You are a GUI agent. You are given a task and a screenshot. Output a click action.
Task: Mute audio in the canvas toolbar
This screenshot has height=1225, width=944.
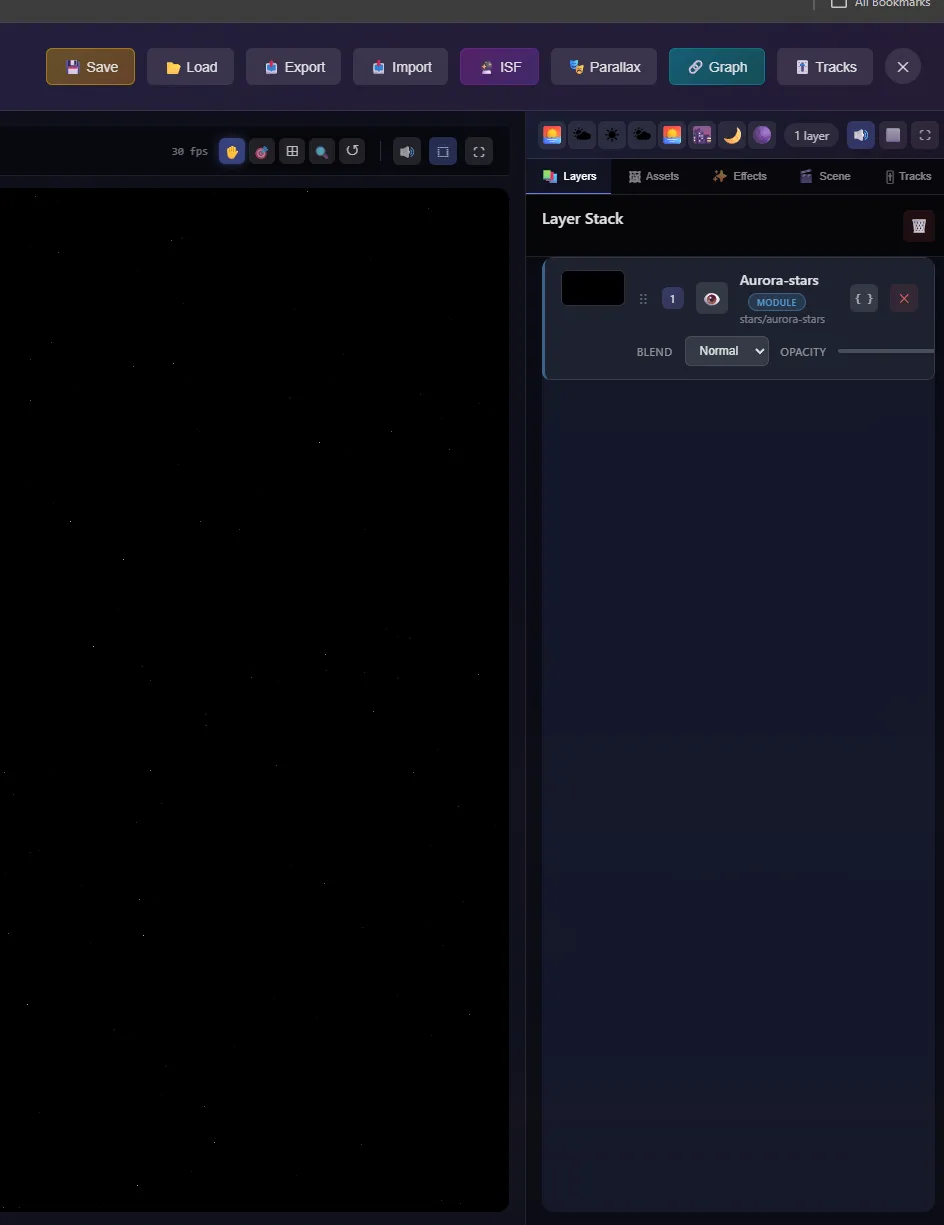click(x=407, y=152)
